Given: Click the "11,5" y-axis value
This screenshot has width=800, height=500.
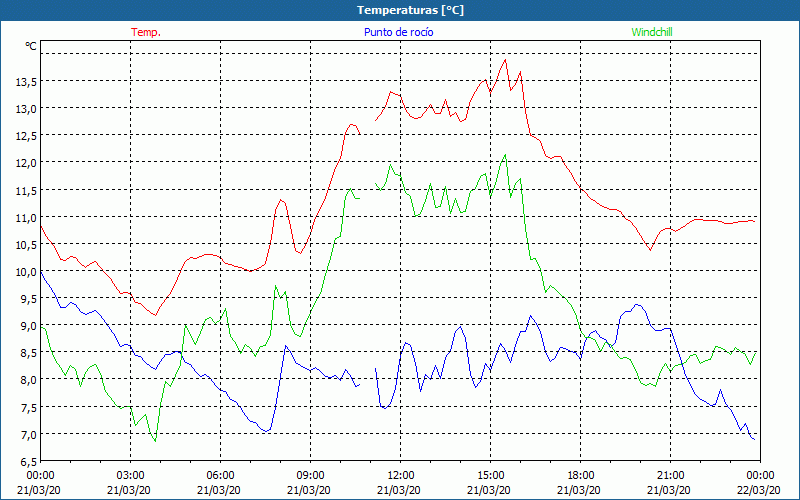Looking at the screenshot, I should pos(26,190).
